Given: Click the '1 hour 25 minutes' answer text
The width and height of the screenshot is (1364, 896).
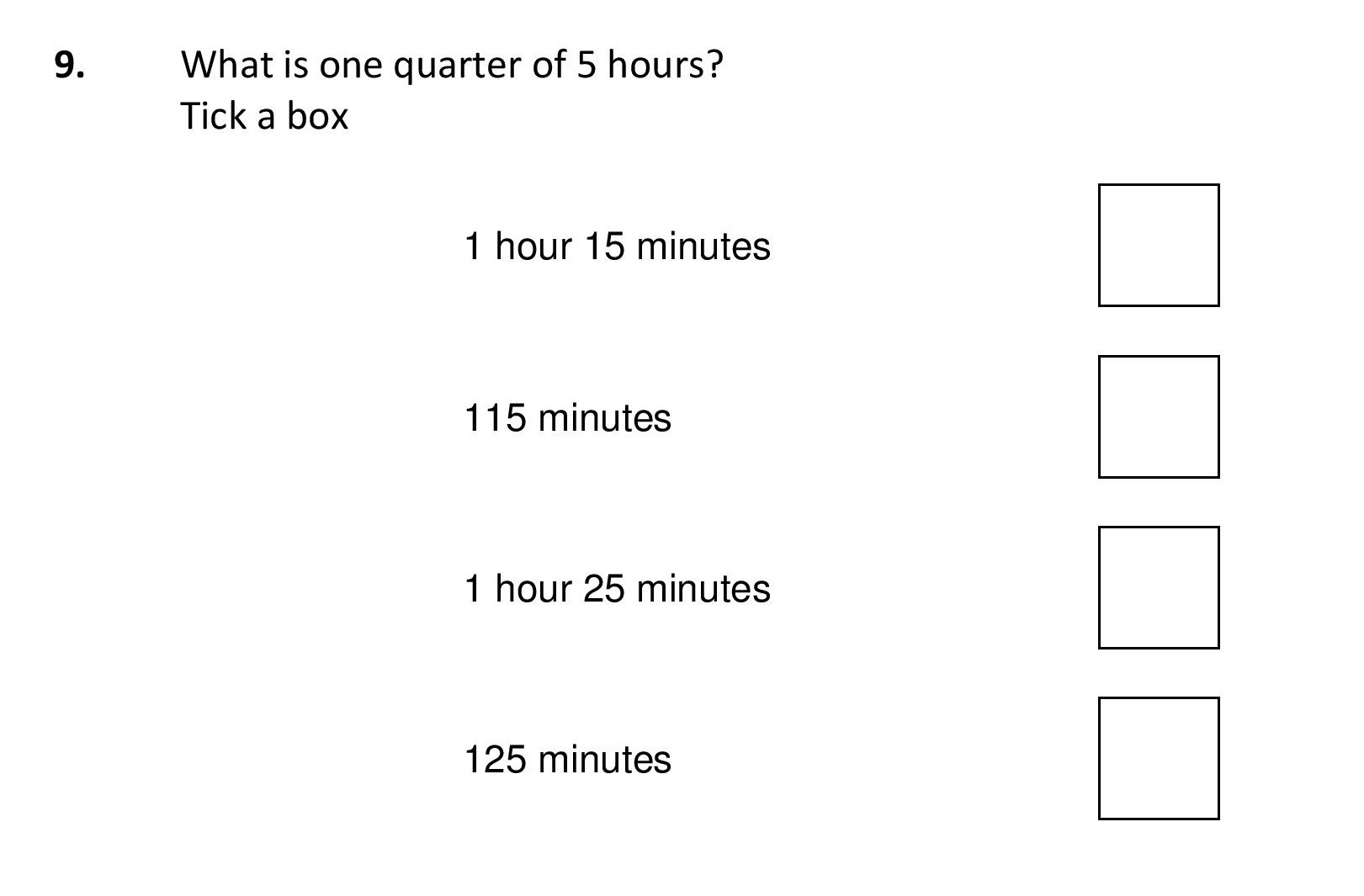Looking at the screenshot, I should point(617,589).
